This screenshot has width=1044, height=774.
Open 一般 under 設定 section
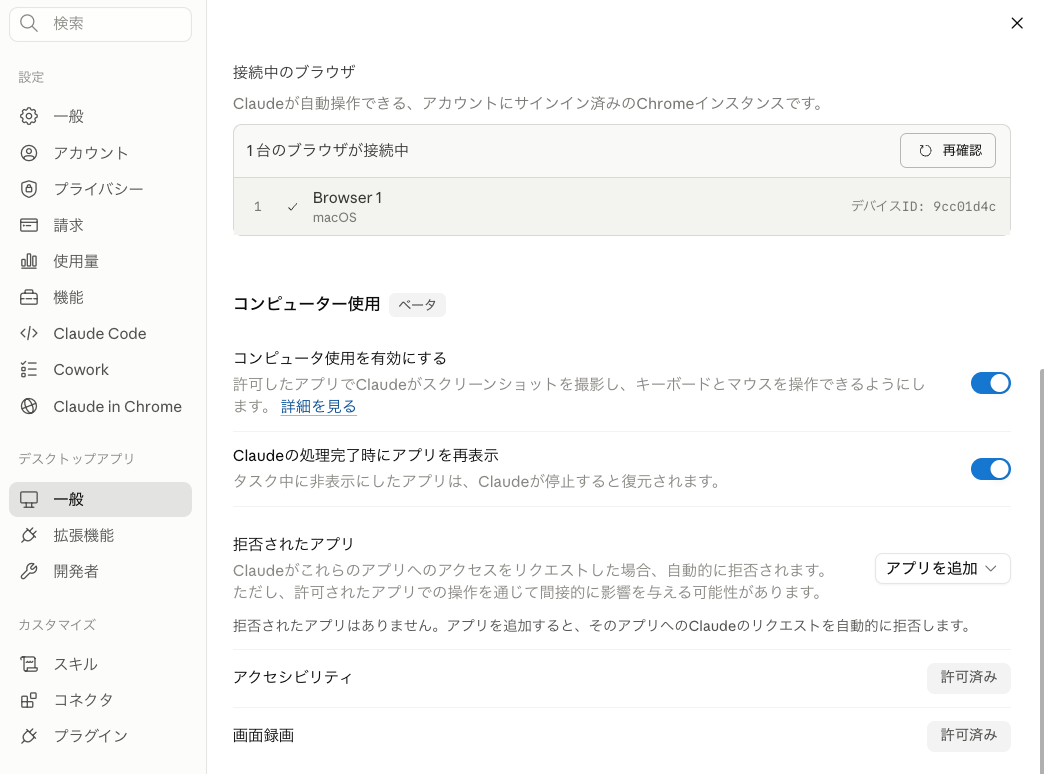(x=101, y=116)
